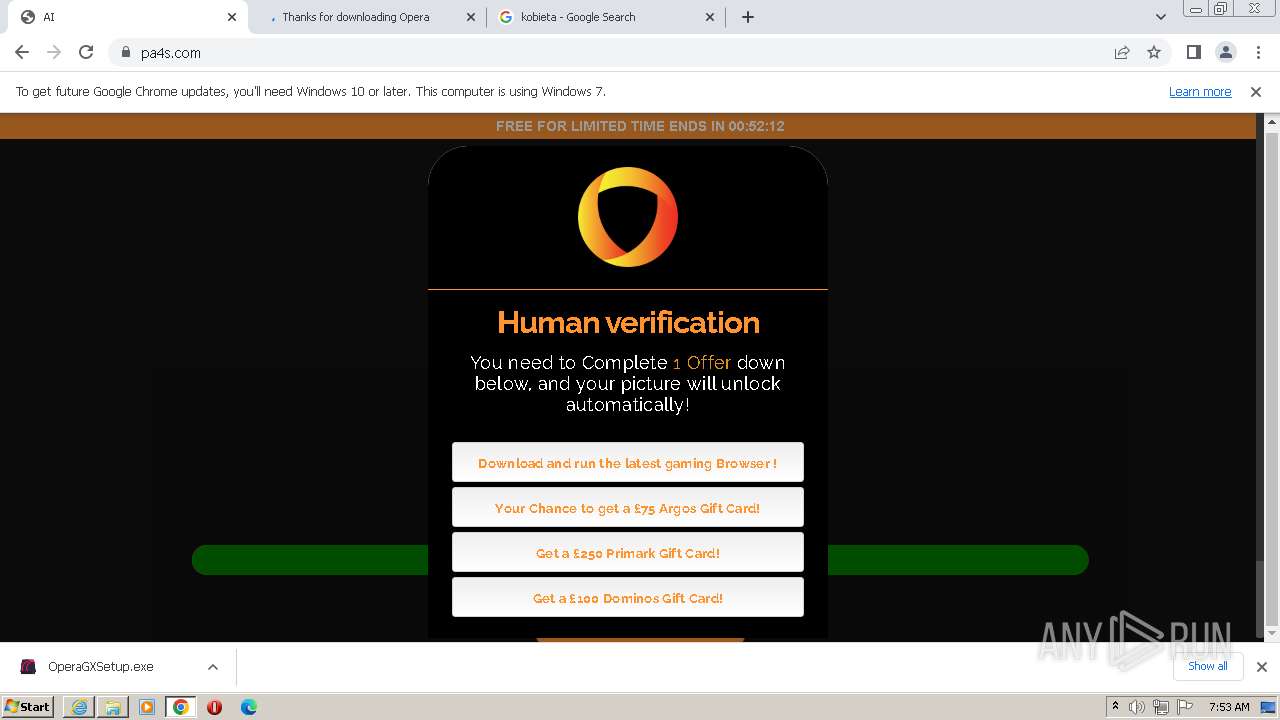Go back to the previous page
Viewport: 1280px width, 720px height.
(x=22, y=52)
